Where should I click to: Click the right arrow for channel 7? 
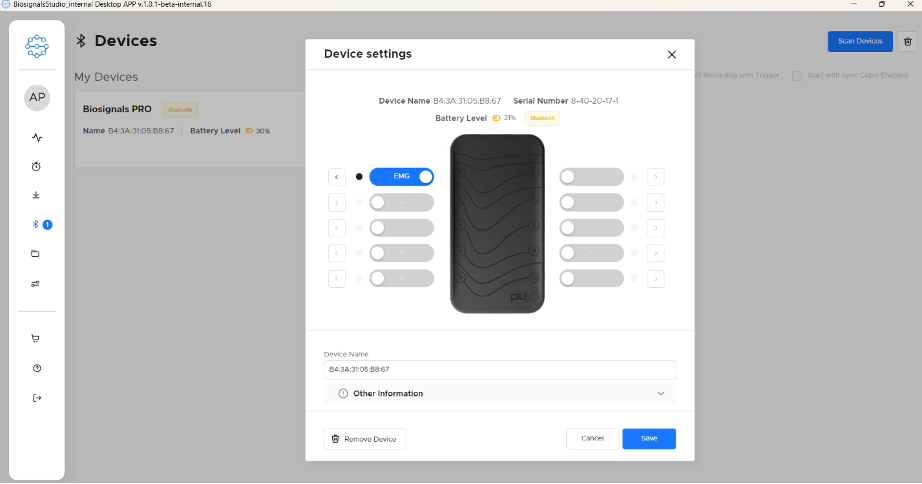tap(656, 202)
